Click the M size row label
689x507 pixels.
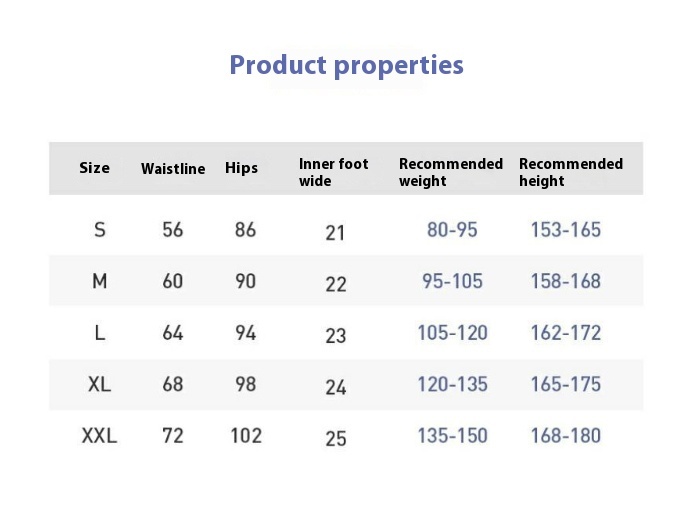pyautogui.click(x=99, y=282)
